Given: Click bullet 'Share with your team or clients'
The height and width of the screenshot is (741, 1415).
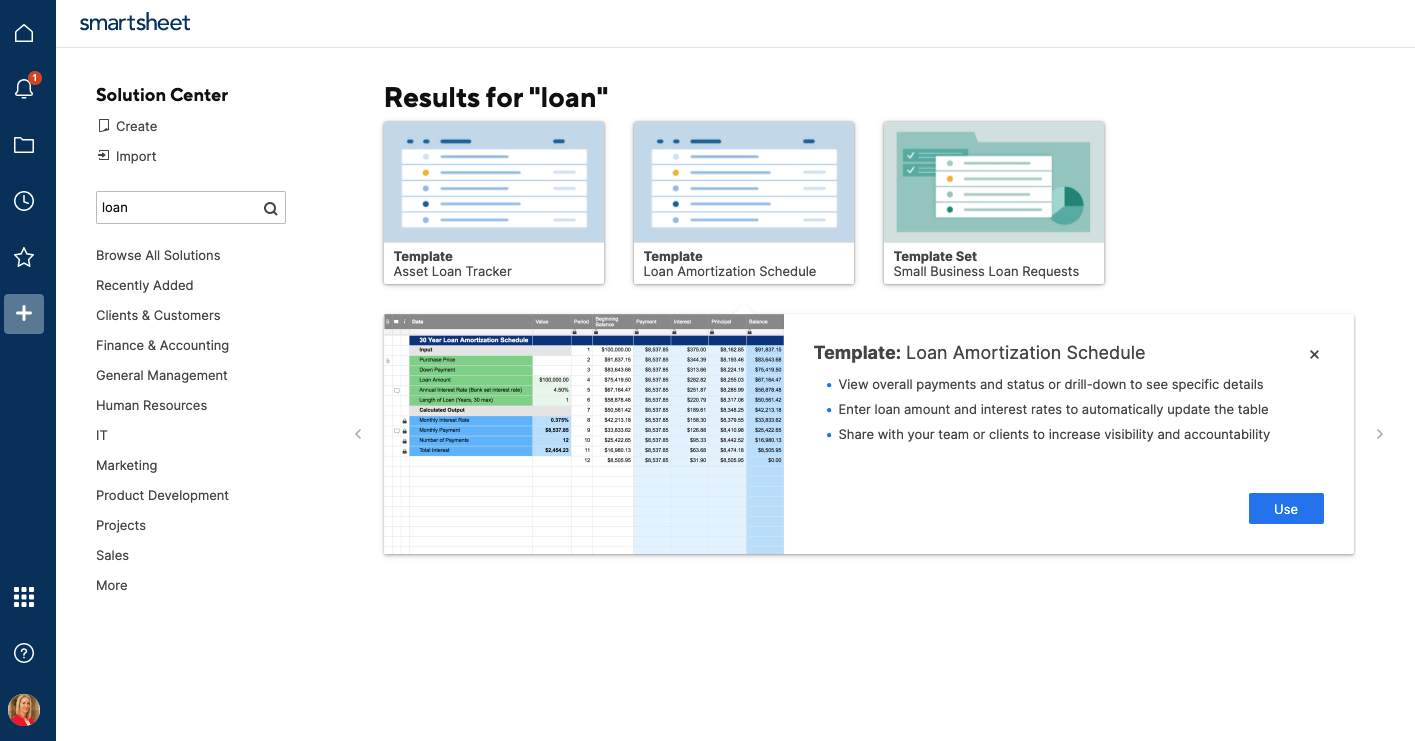Looking at the screenshot, I should (1054, 434).
